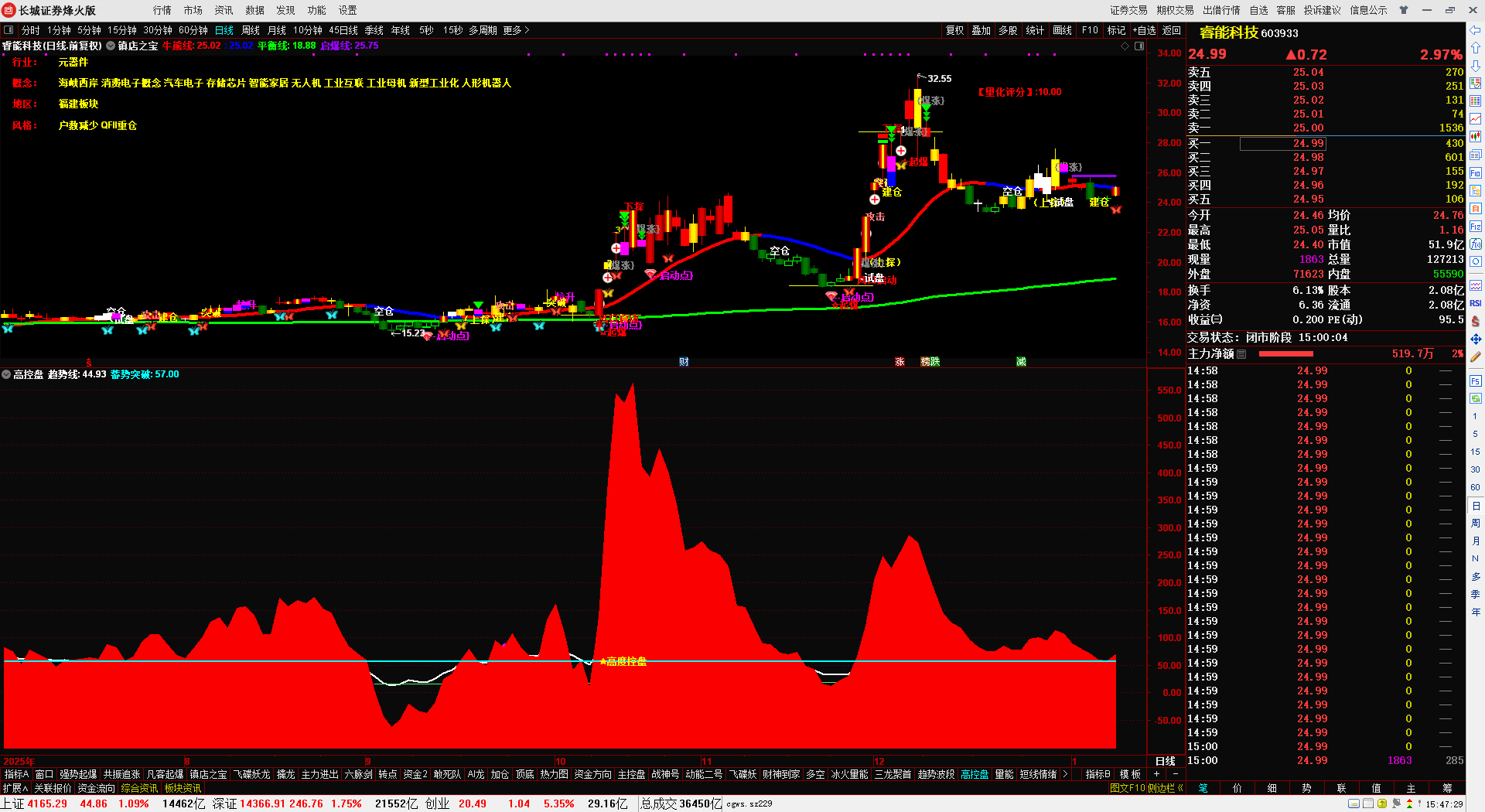Screen dimensions: 1485x812
Task: Click the orange 自 icon in sidebar
Action: point(1476,208)
